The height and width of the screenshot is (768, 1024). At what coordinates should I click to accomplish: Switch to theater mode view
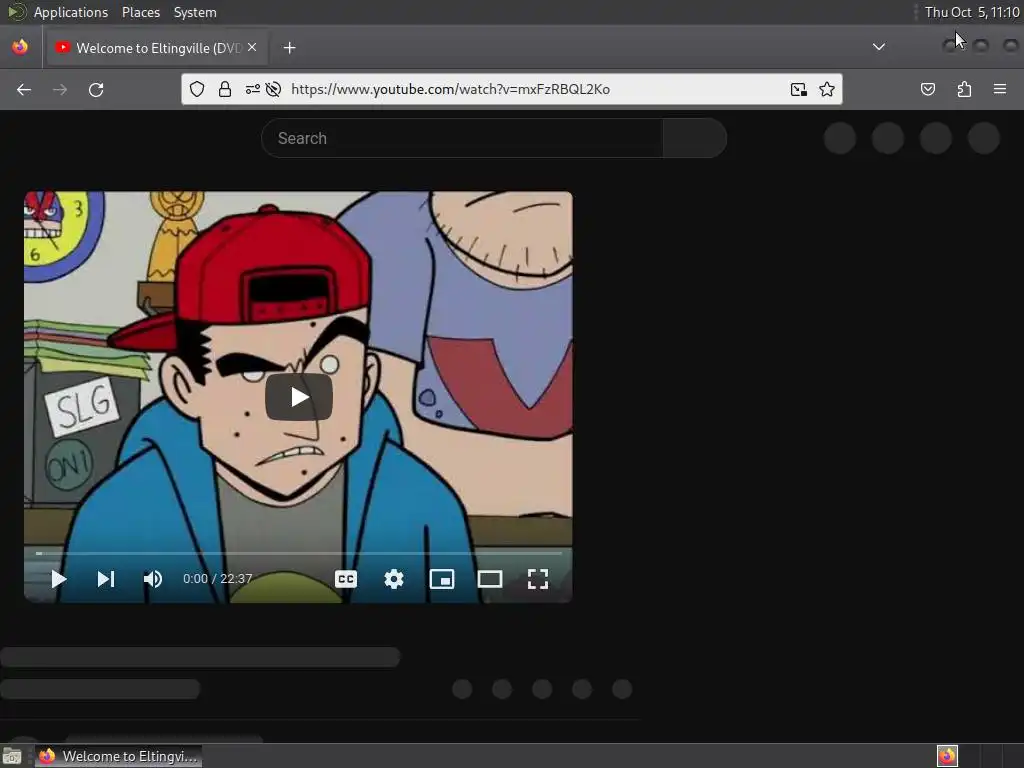(x=490, y=579)
